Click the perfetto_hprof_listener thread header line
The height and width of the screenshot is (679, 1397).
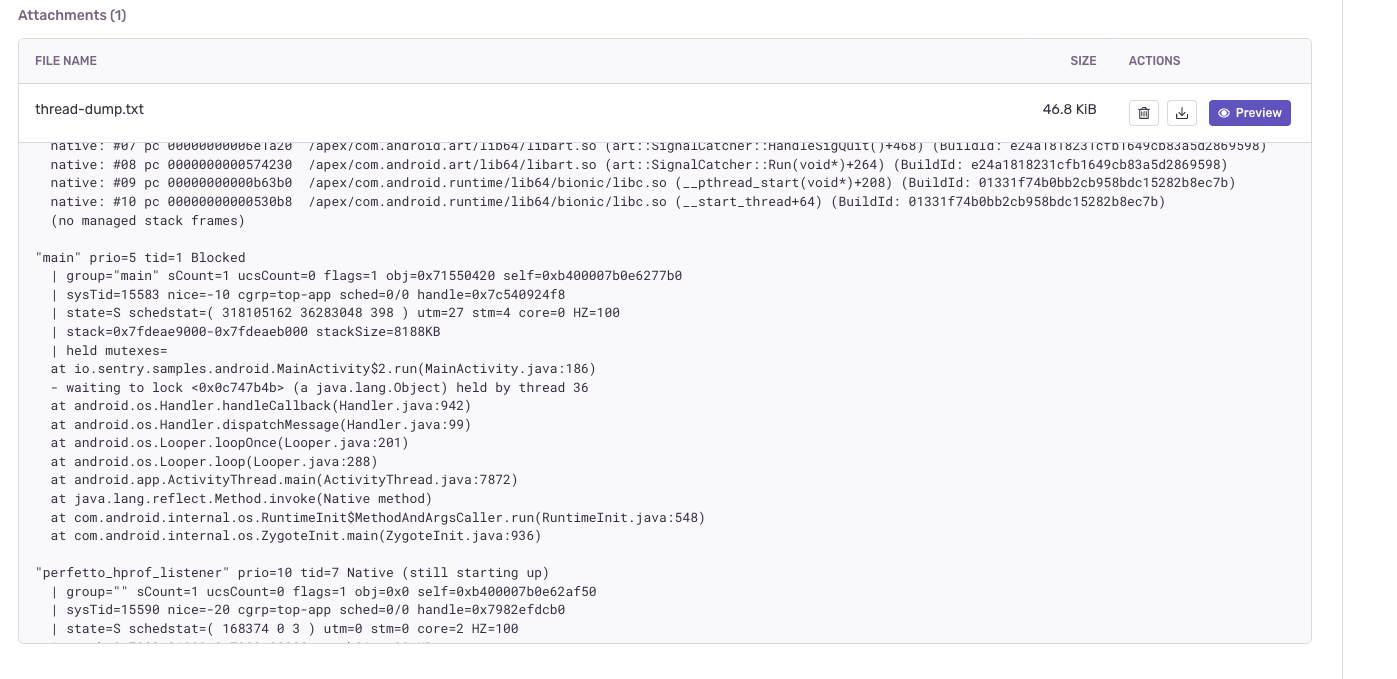coord(292,573)
